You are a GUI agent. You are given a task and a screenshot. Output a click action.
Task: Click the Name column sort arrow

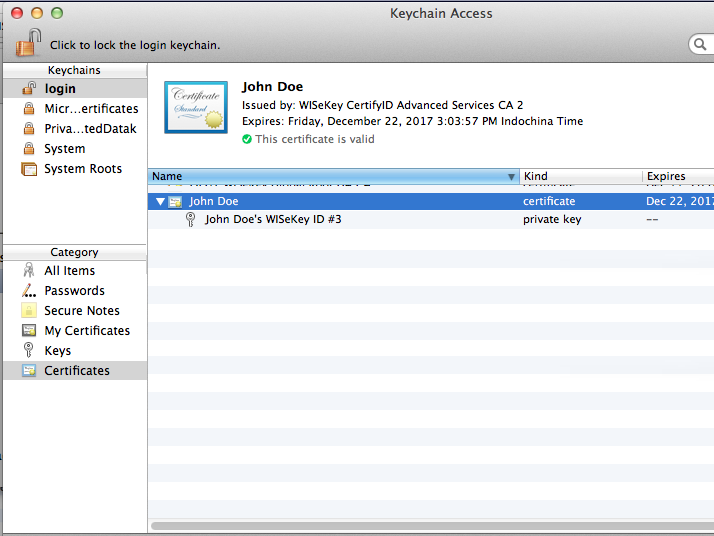(x=511, y=177)
